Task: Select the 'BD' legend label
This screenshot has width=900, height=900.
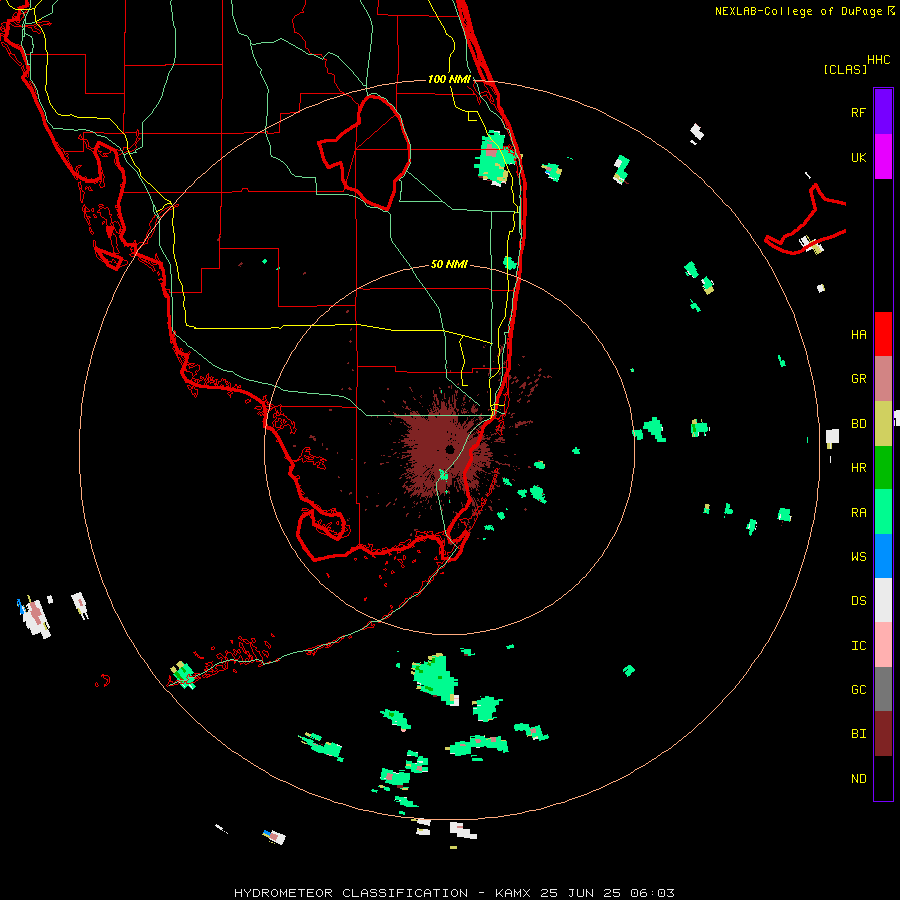Action: click(x=858, y=424)
